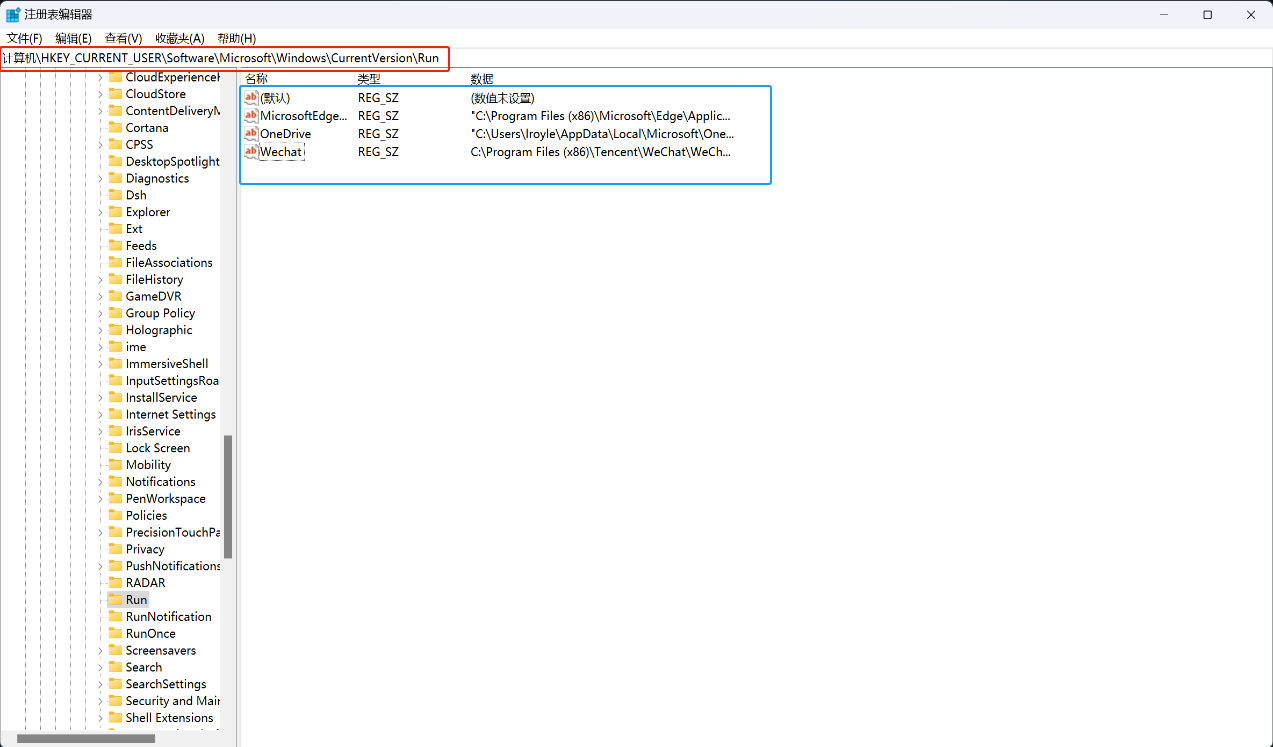Expand the Search key
This screenshot has height=747, width=1273.
pos(101,667)
